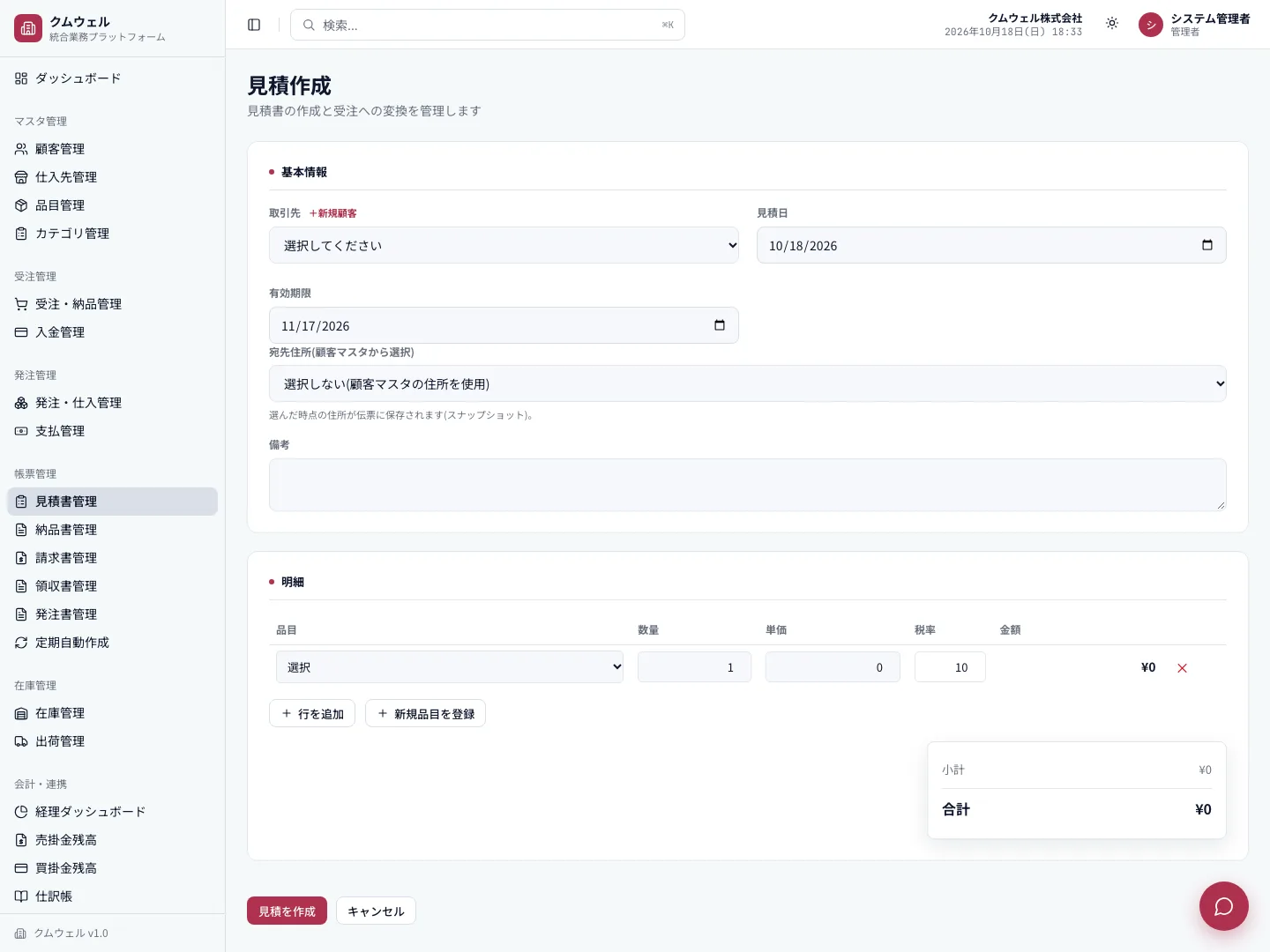Click the システム管理者 avatar icon
This screenshot has width=1270, height=952.
[x=1151, y=25]
